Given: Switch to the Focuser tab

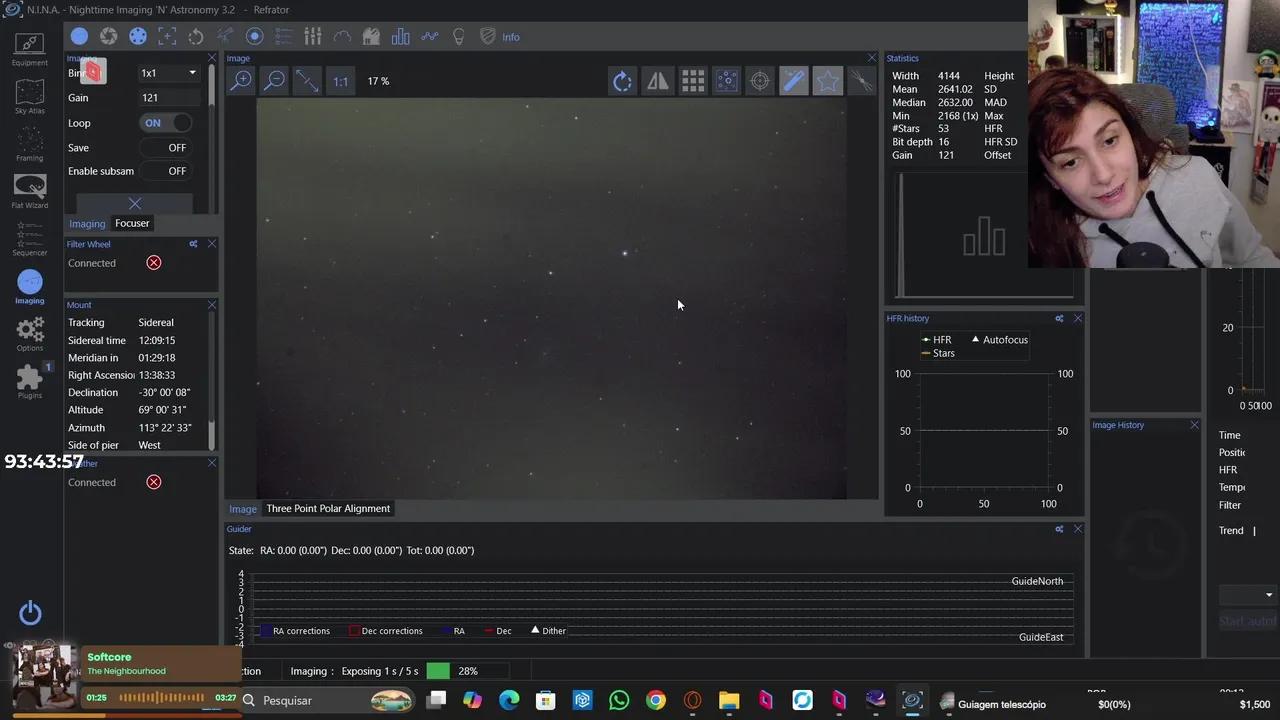Looking at the screenshot, I should [132, 223].
